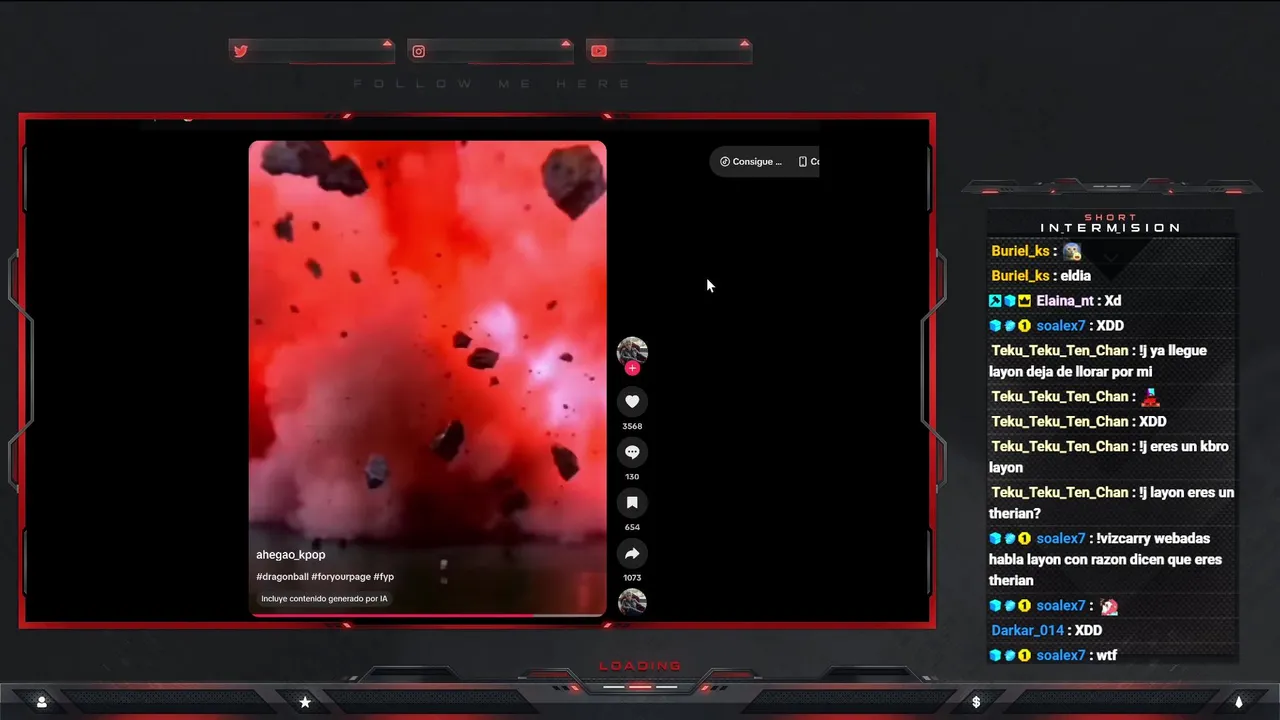
Task: Select Elaina_nt username in chat
Action: 1065,301
